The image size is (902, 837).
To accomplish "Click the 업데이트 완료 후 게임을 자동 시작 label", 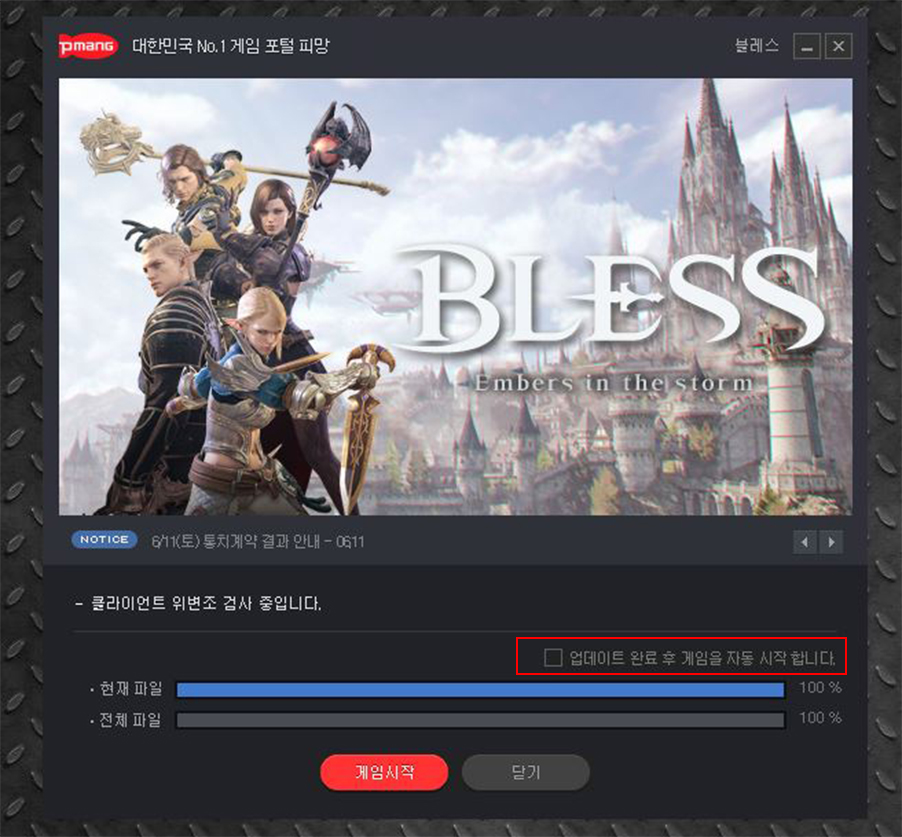I will pos(702,658).
